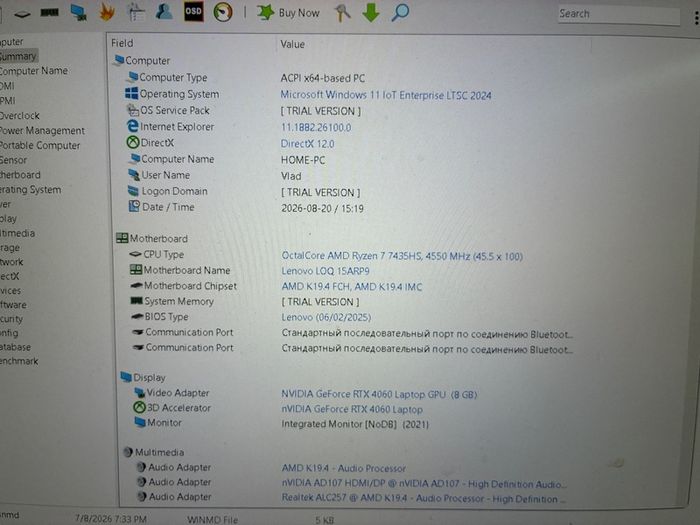Select the 2026-08-20 / 15:19 value
The width and height of the screenshot is (700, 525).
(322, 208)
